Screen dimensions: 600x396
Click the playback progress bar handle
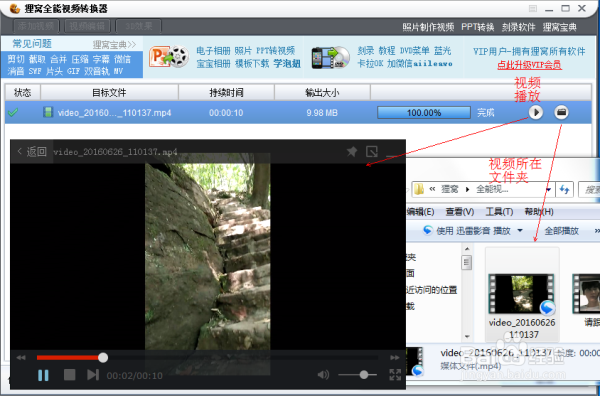[x=103, y=358]
